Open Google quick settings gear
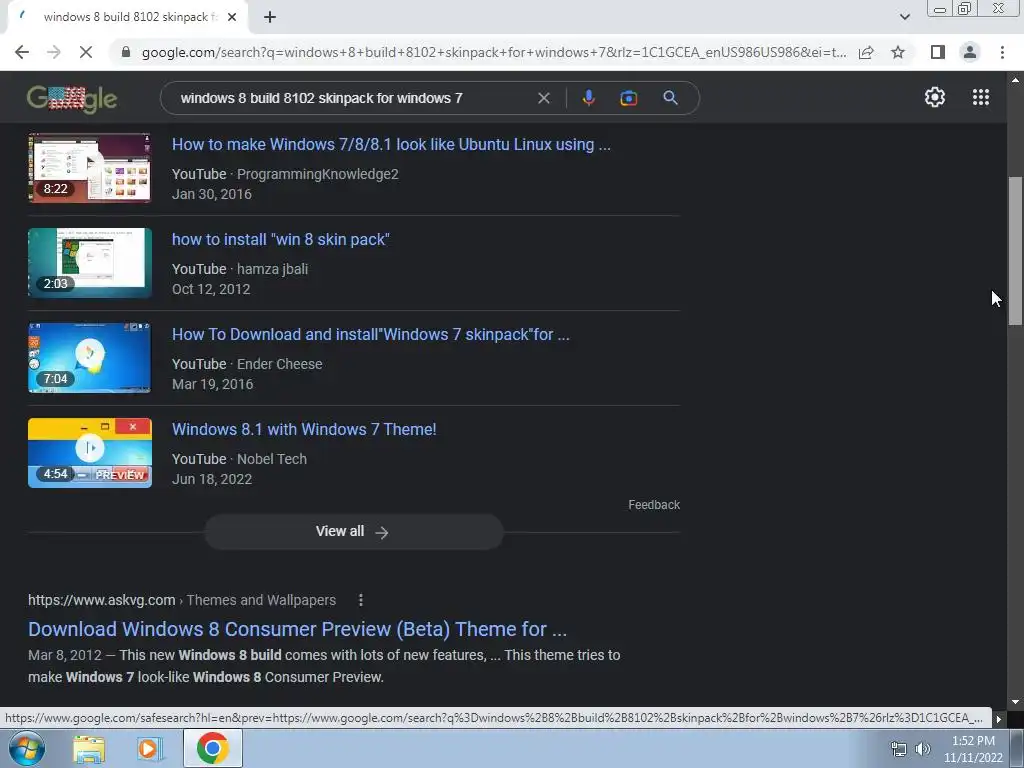The image size is (1024, 768). point(935,97)
